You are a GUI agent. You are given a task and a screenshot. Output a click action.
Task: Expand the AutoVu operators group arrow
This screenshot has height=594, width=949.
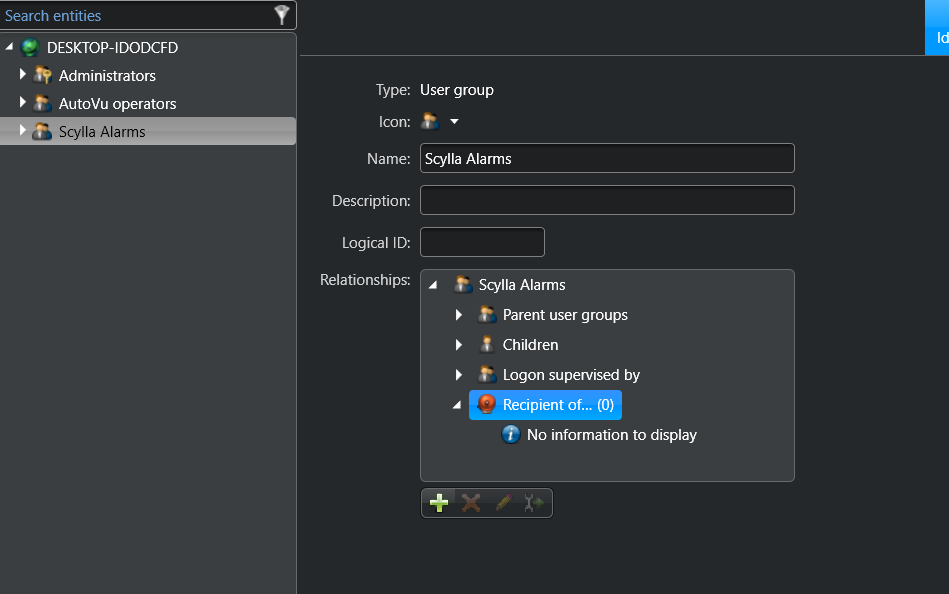[22, 103]
